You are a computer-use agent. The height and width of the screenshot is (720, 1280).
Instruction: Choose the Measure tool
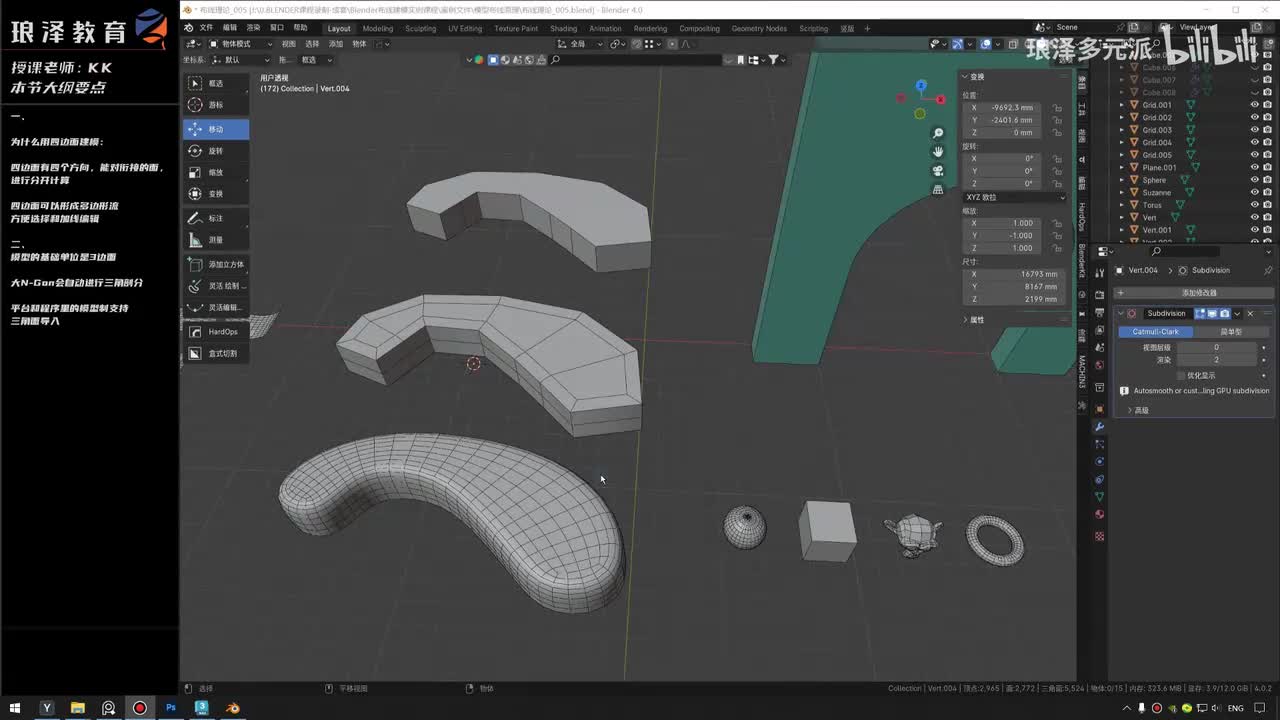pyautogui.click(x=215, y=240)
